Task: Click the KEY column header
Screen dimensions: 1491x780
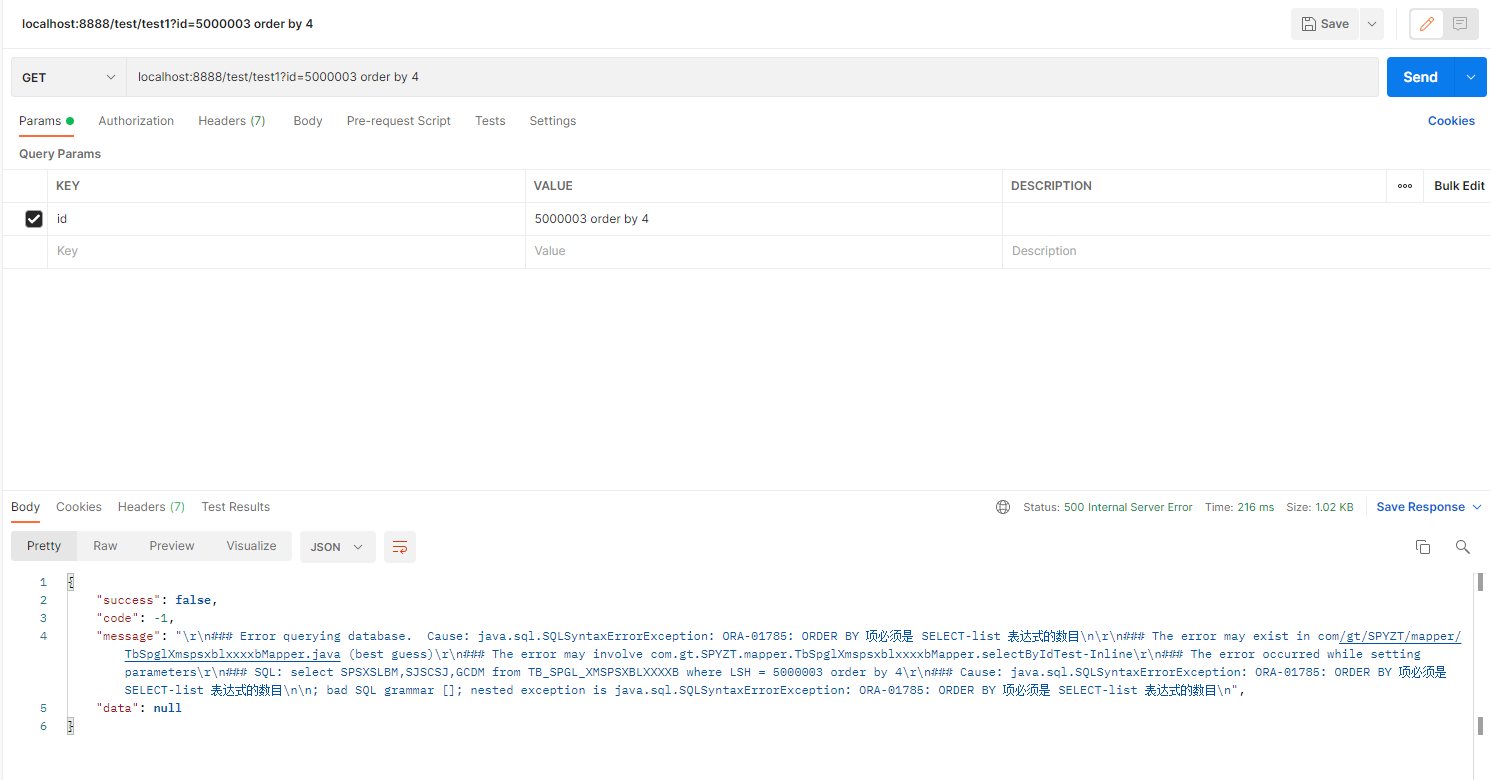Action: point(68,186)
